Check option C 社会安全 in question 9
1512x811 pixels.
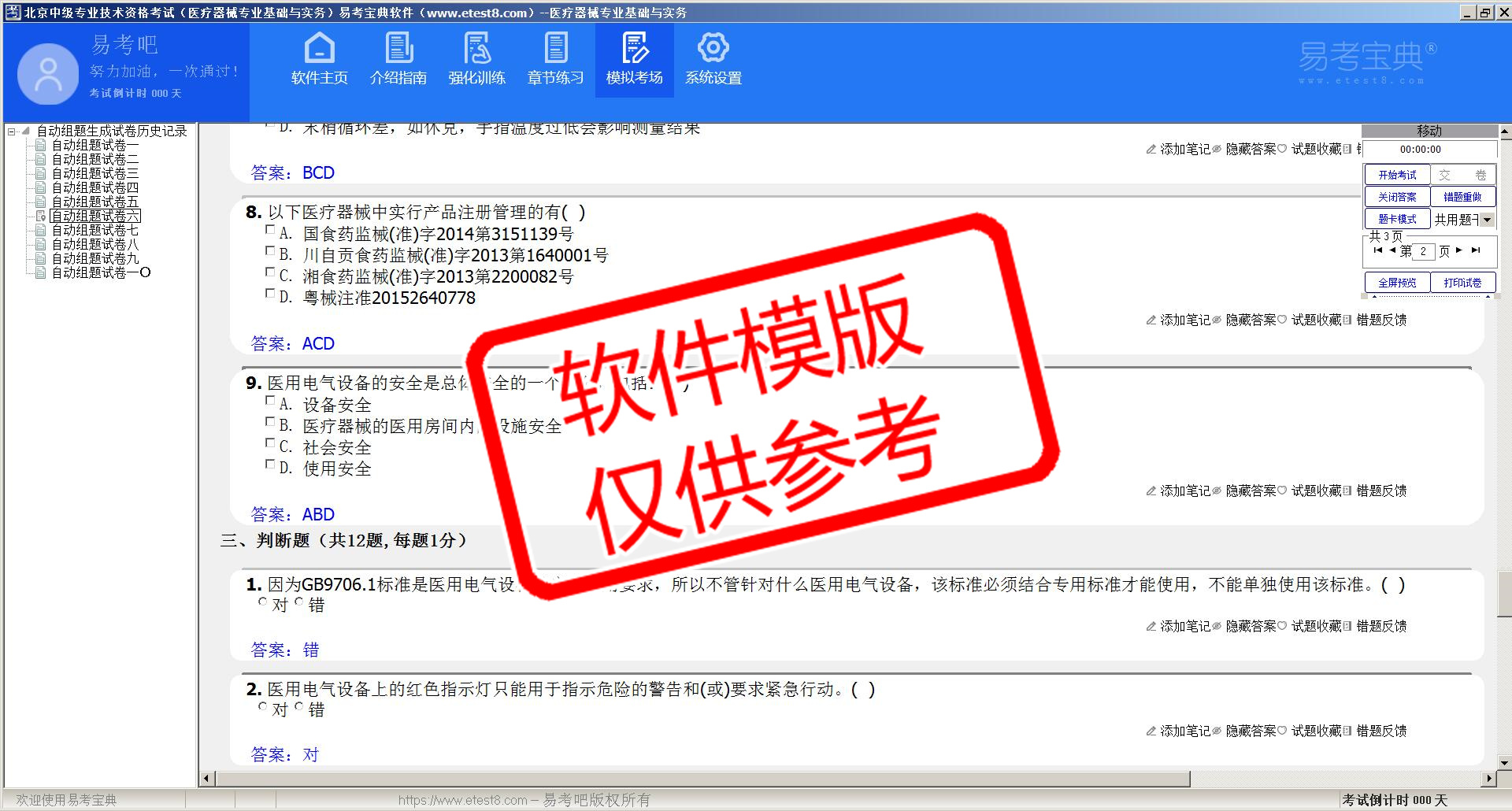pyautogui.click(x=270, y=444)
